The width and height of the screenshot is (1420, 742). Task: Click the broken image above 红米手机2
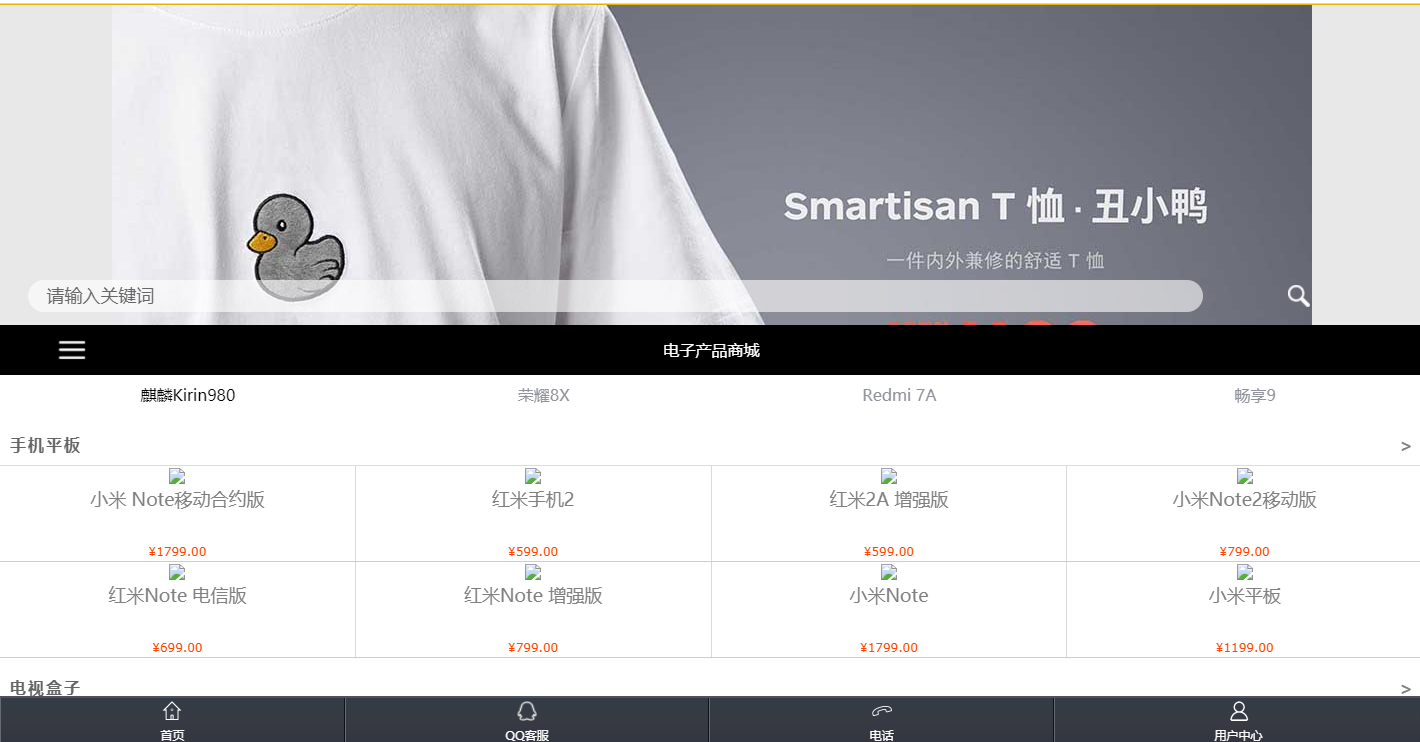point(533,476)
